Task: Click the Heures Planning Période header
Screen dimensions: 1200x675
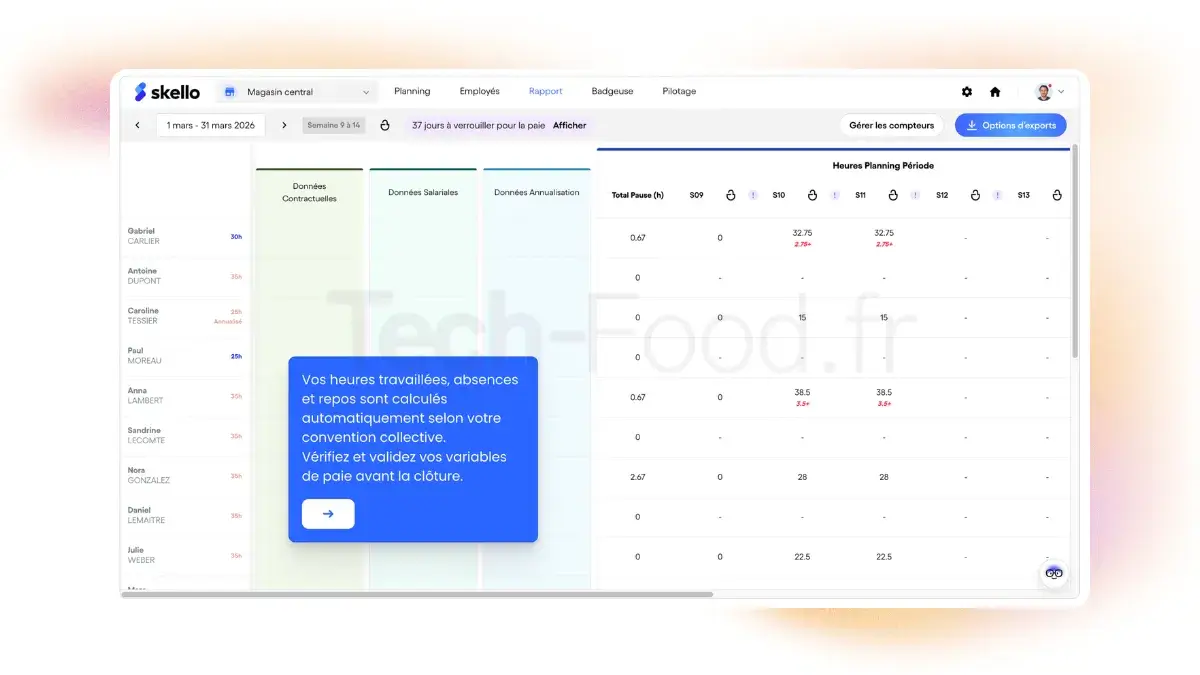Action: [x=883, y=165]
